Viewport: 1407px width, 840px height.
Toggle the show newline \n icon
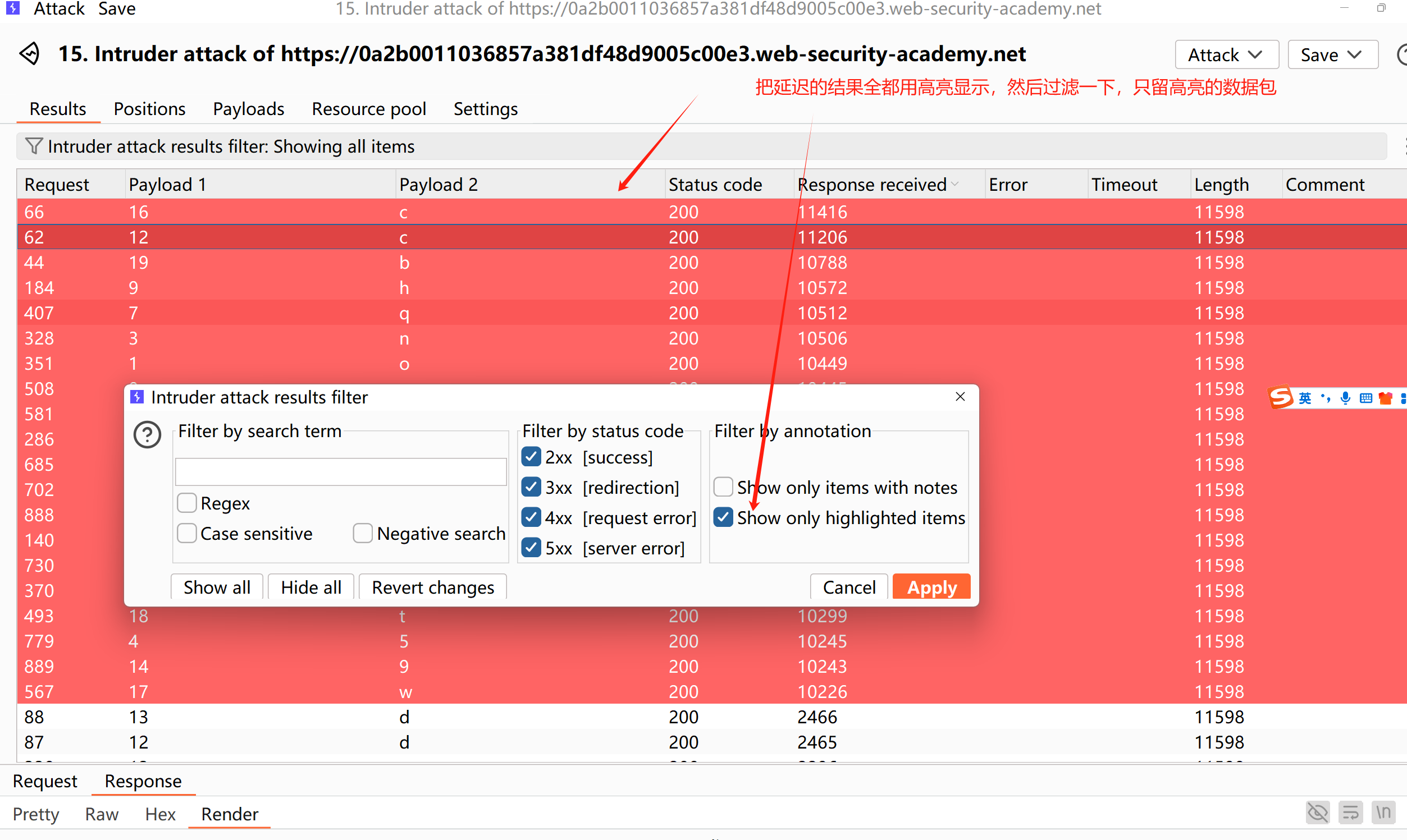pyautogui.click(x=1383, y=813)
